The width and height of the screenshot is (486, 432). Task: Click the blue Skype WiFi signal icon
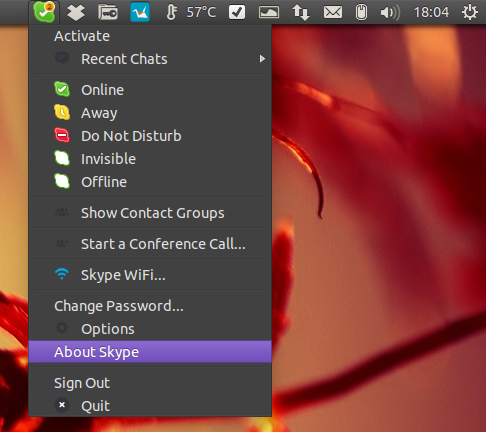pos(62,274)
